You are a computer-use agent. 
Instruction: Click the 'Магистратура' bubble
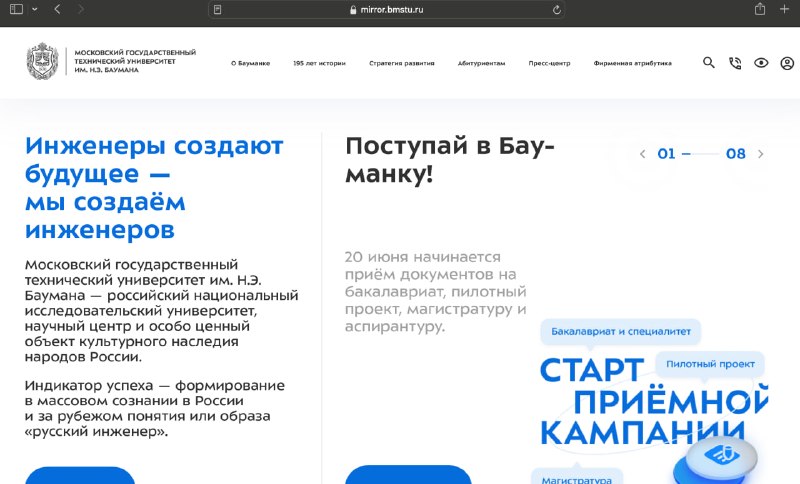(x=577, y=478)
